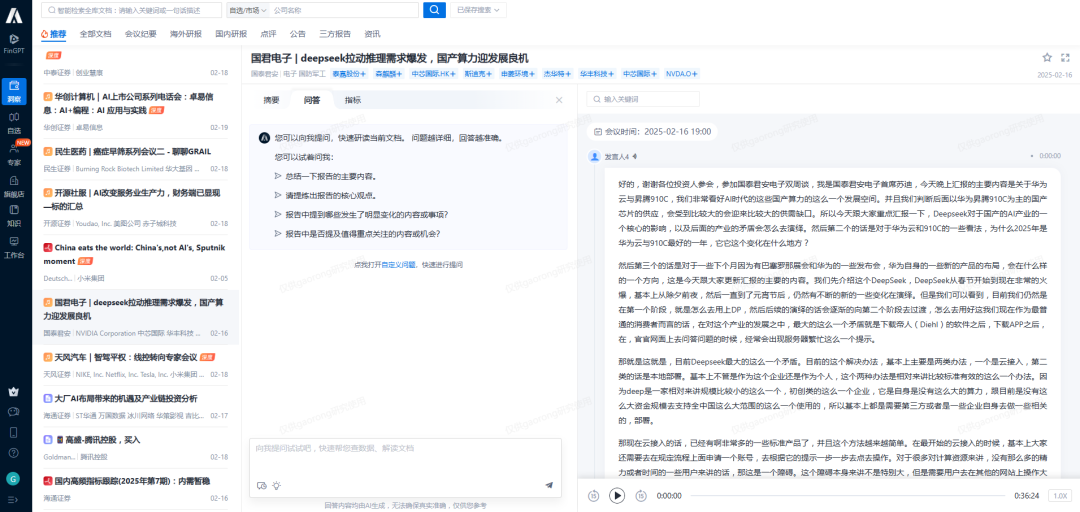The height and width of the screenshot is (512, 1080).
Task: Focus the 公司名称 input field
Action: pos(343,10)
